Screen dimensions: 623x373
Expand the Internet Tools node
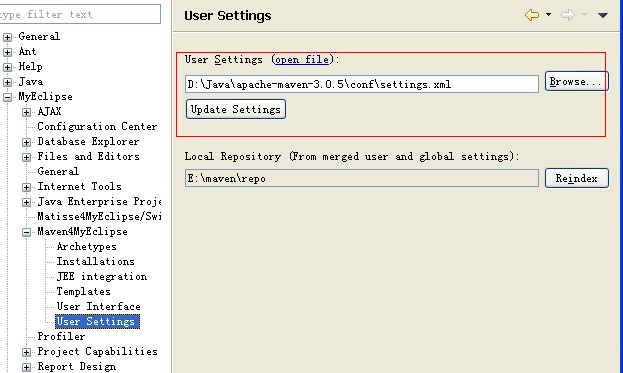(26, 187)
